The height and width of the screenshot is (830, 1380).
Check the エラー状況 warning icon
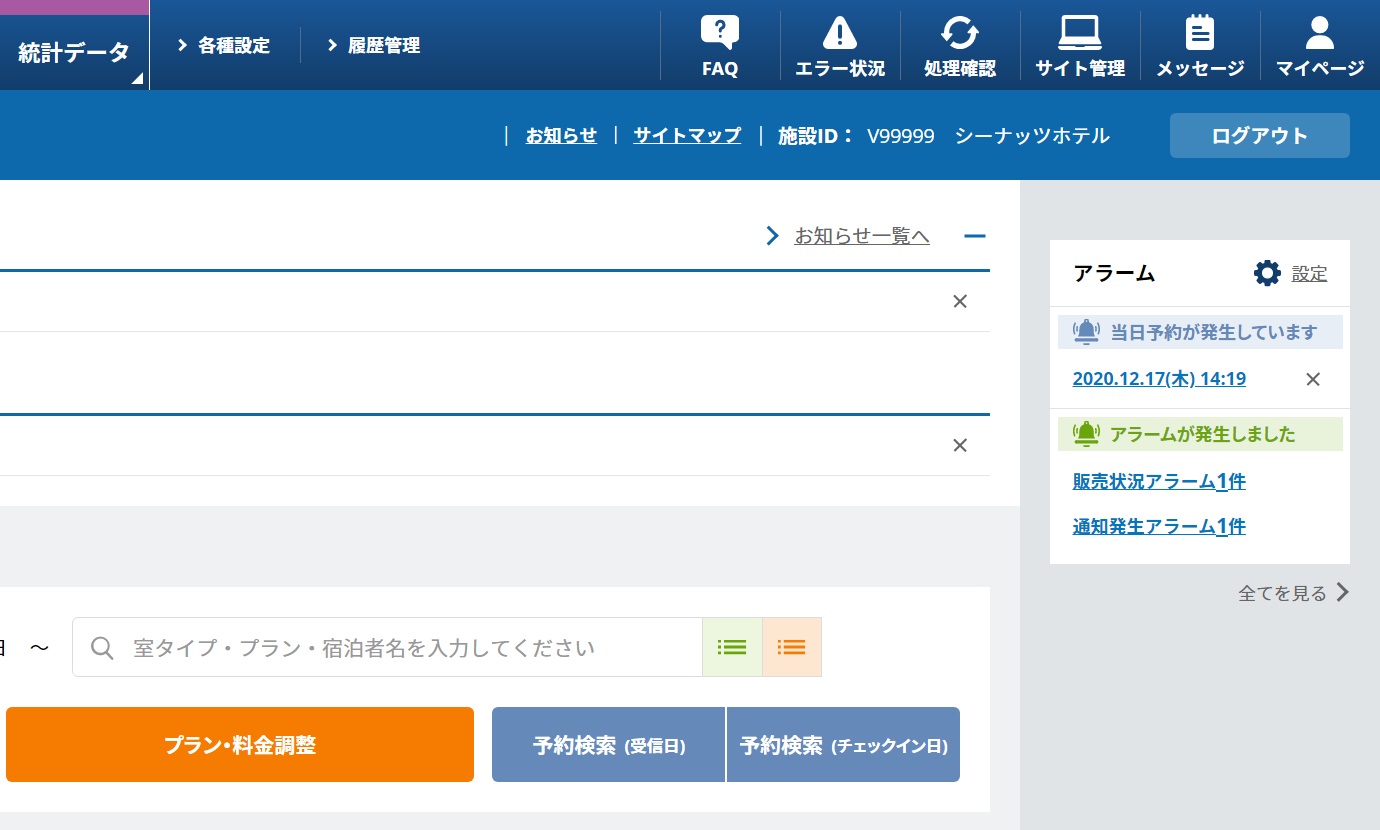[840, 34]
